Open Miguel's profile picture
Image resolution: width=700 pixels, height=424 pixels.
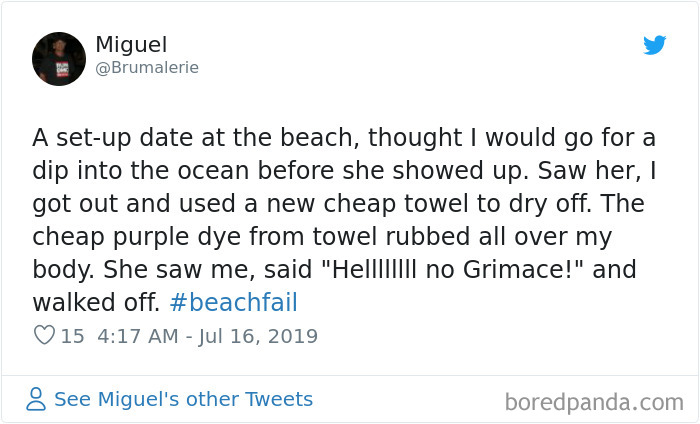pos(58,57)
